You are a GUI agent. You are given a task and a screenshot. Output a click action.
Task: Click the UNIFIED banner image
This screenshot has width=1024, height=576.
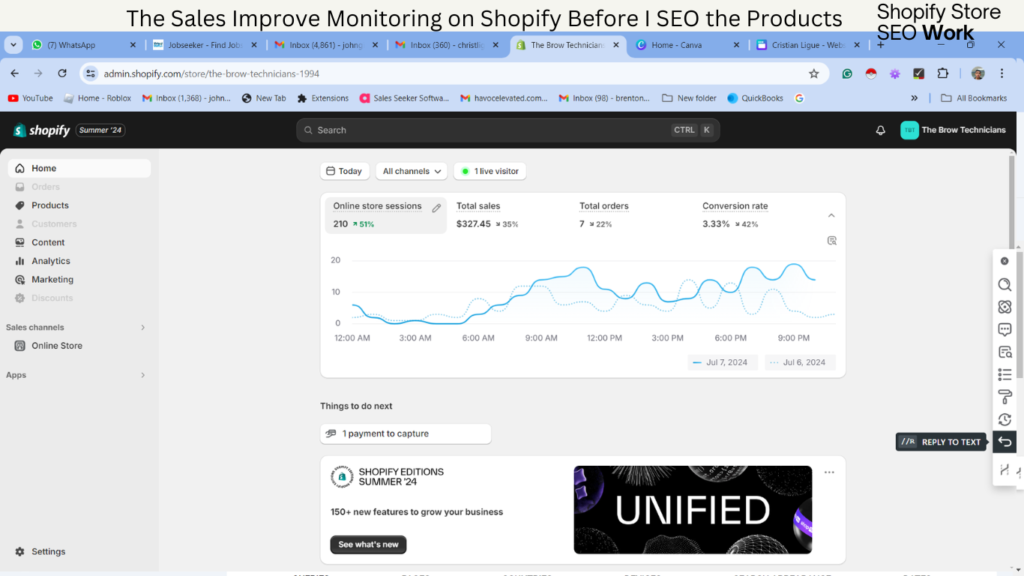pyautogui.click(x=693, y=510)
